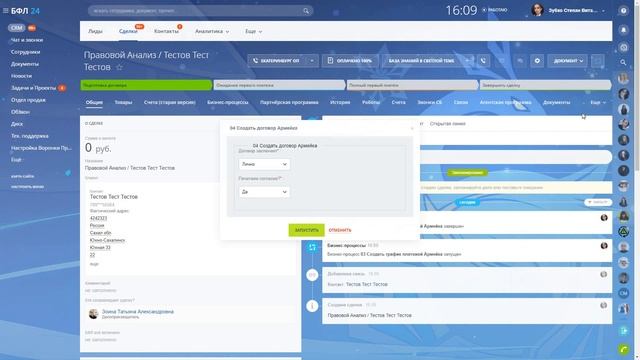
Task: Click the green phone call button at bottom right
Action: point(623,349)
